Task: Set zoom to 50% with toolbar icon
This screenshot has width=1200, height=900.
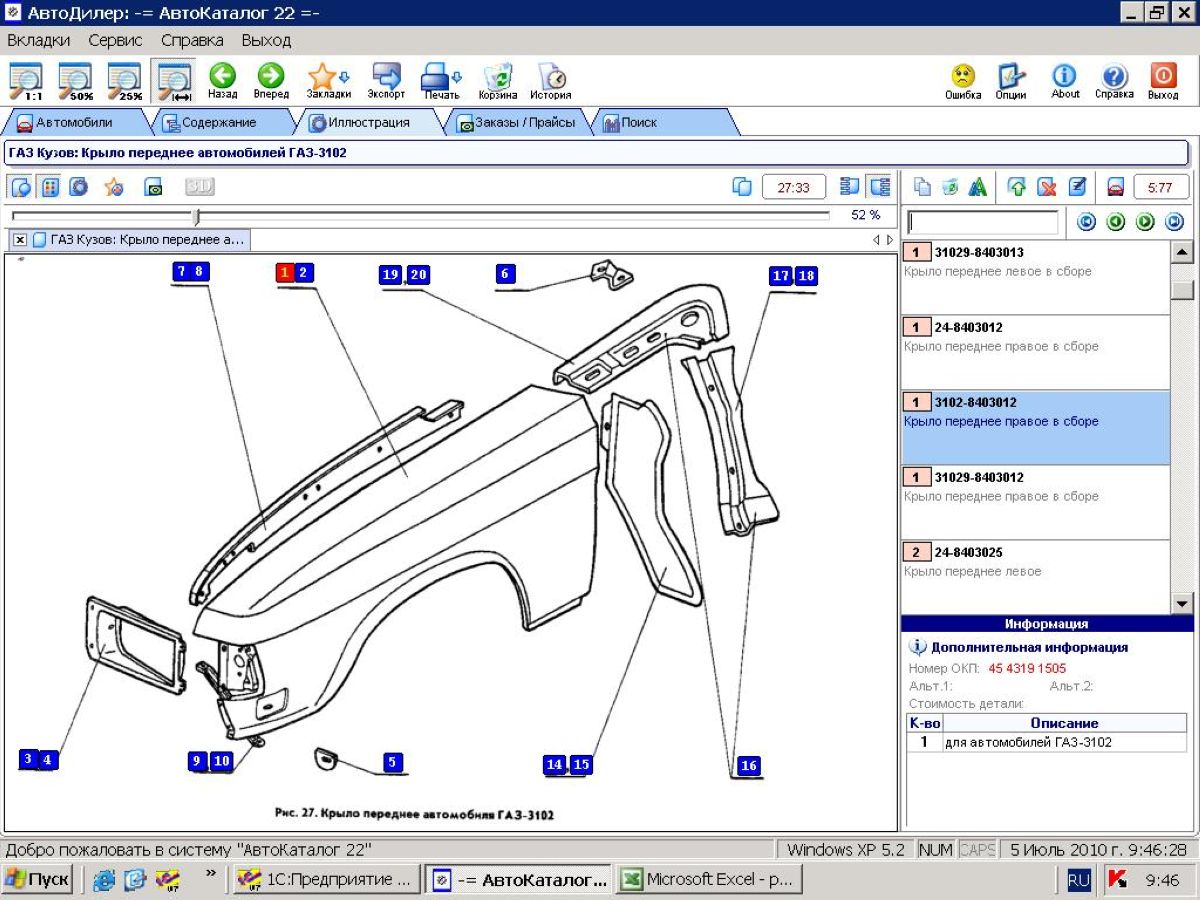Action: pyautogui.click(x=75, y=82)
